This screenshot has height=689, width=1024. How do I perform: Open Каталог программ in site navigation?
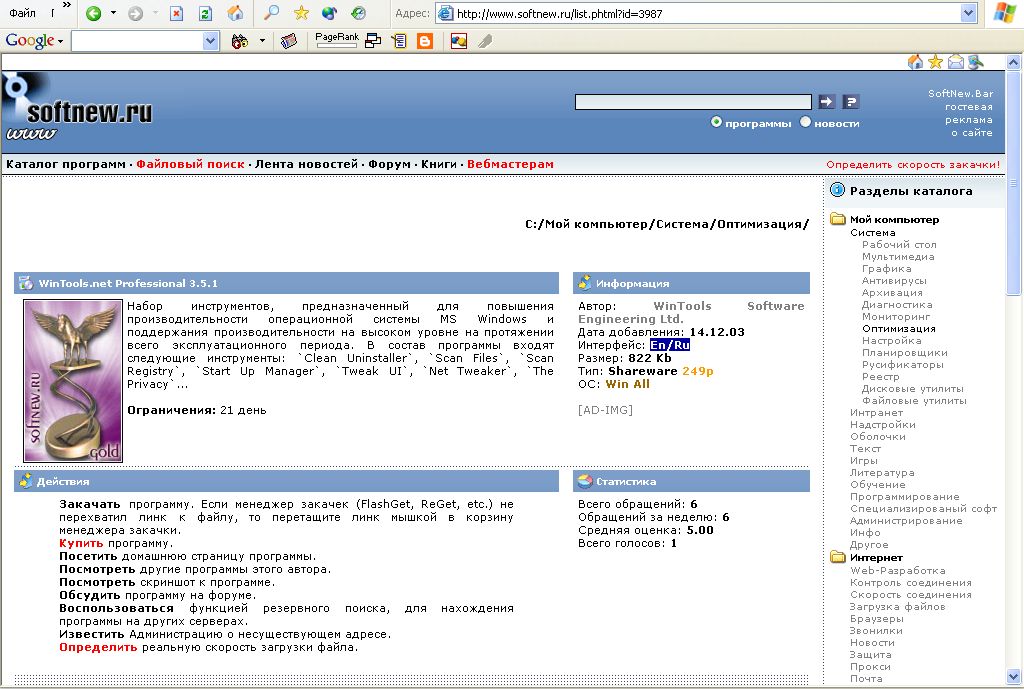tap(66, 164)
